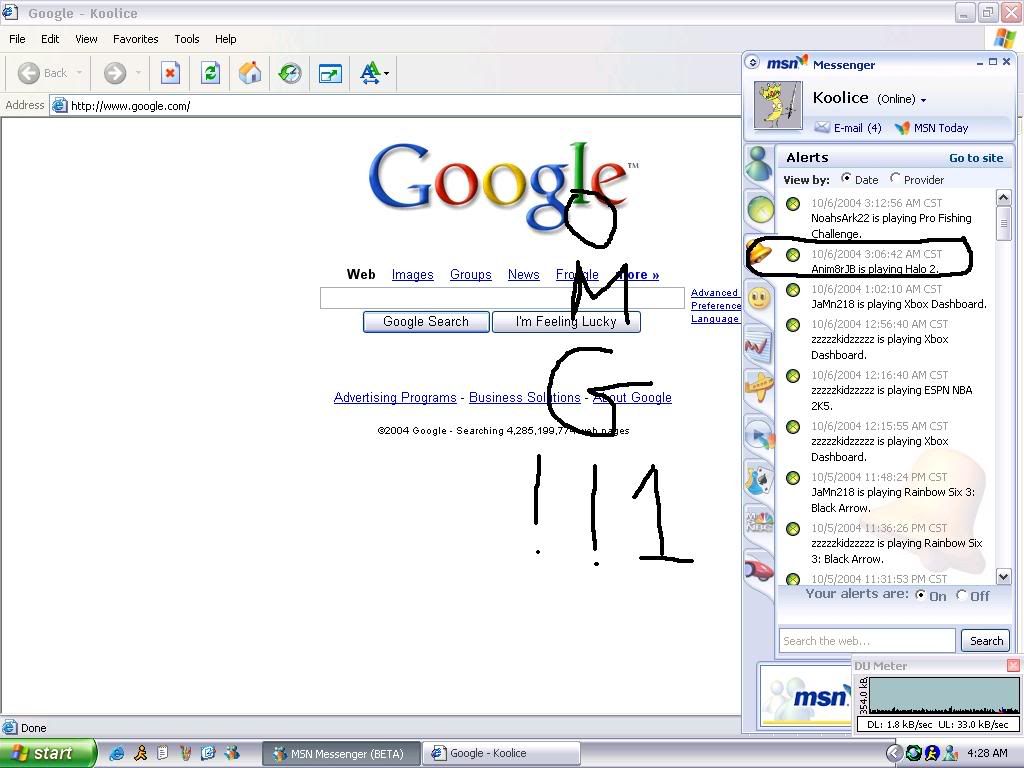Click the Koolice display picture
Image resolution: width=1024 pixels, height=768 pixels.
point(777,105)
